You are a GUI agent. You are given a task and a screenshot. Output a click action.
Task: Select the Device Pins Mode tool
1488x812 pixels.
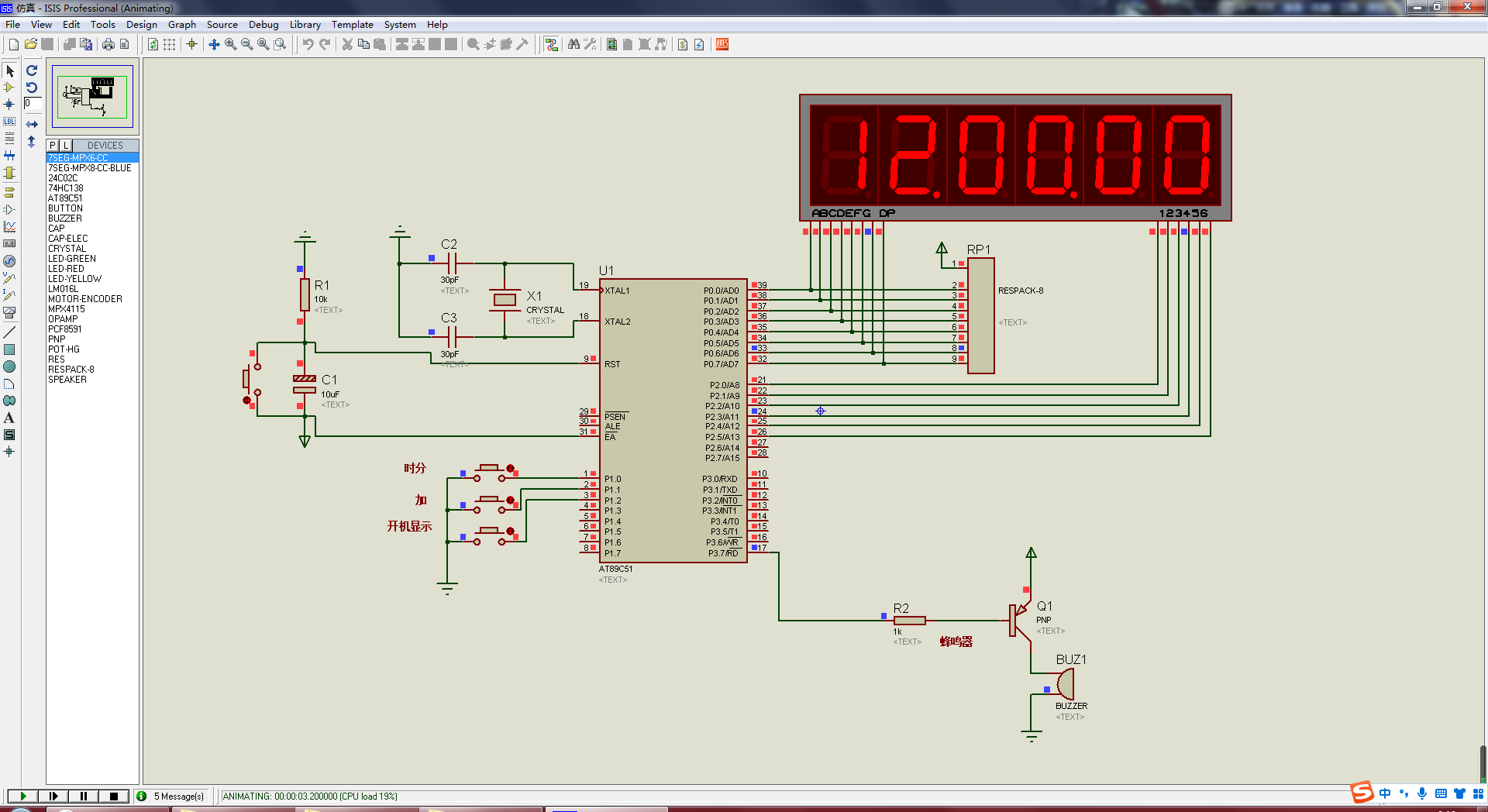point(9,209)
